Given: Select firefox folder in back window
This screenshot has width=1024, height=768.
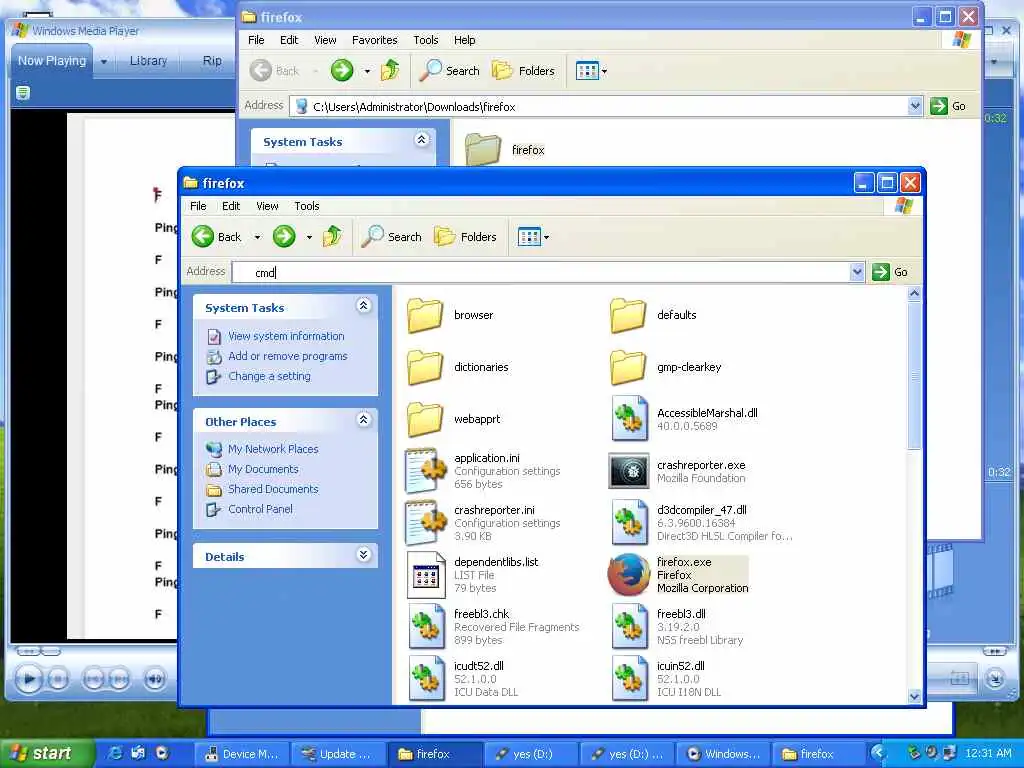Looking at the screenshot, I should tap(483, 150).
